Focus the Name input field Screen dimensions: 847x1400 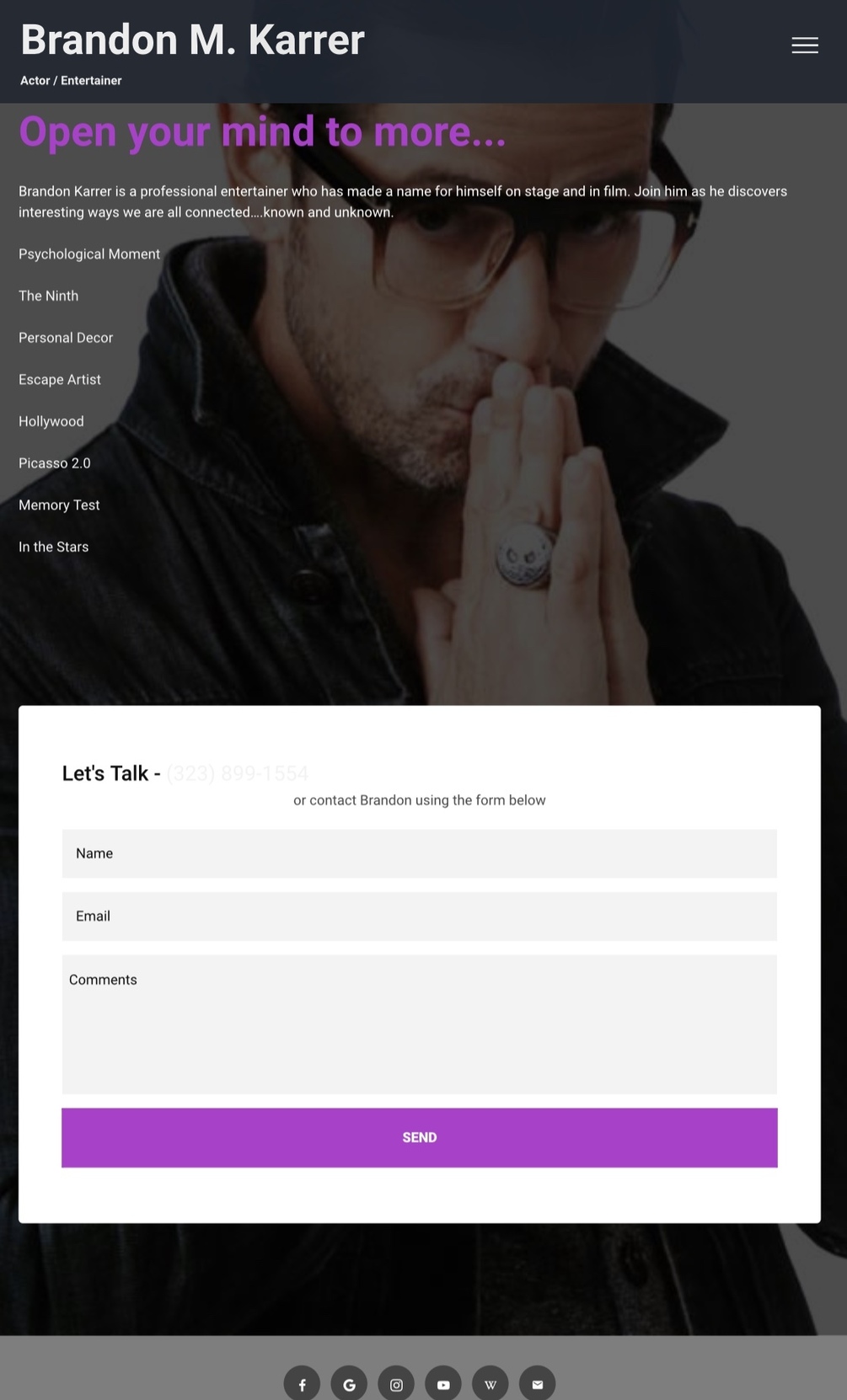pyautogui.click(x=419, y=853)
